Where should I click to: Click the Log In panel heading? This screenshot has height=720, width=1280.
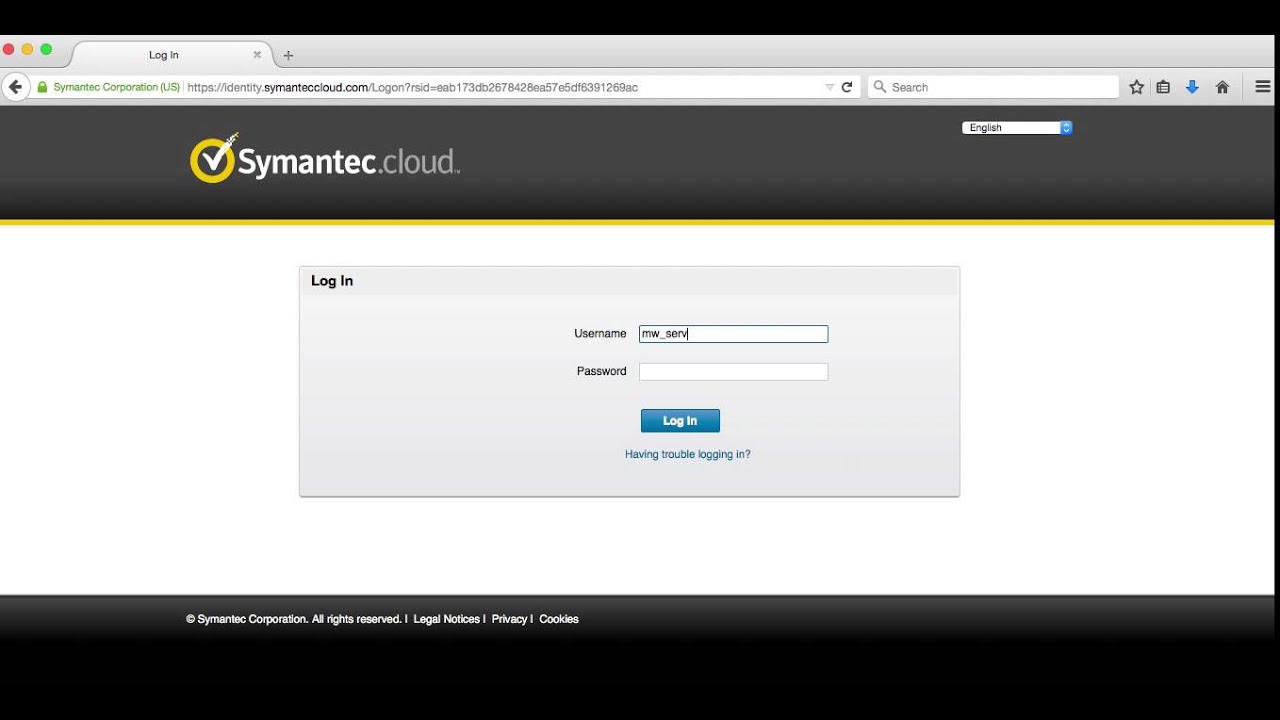pyautogui.click(x=332, y=281)
